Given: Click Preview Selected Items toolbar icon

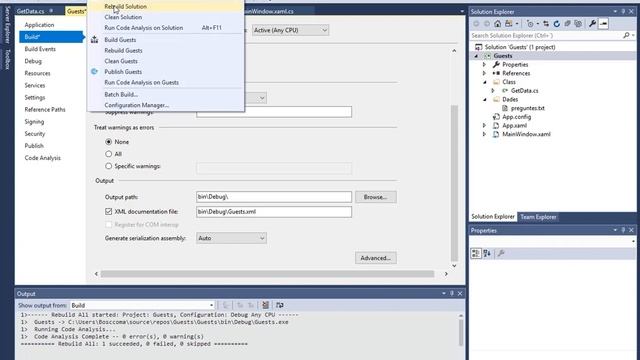Looking at the screenshot, I should [603, 24].
